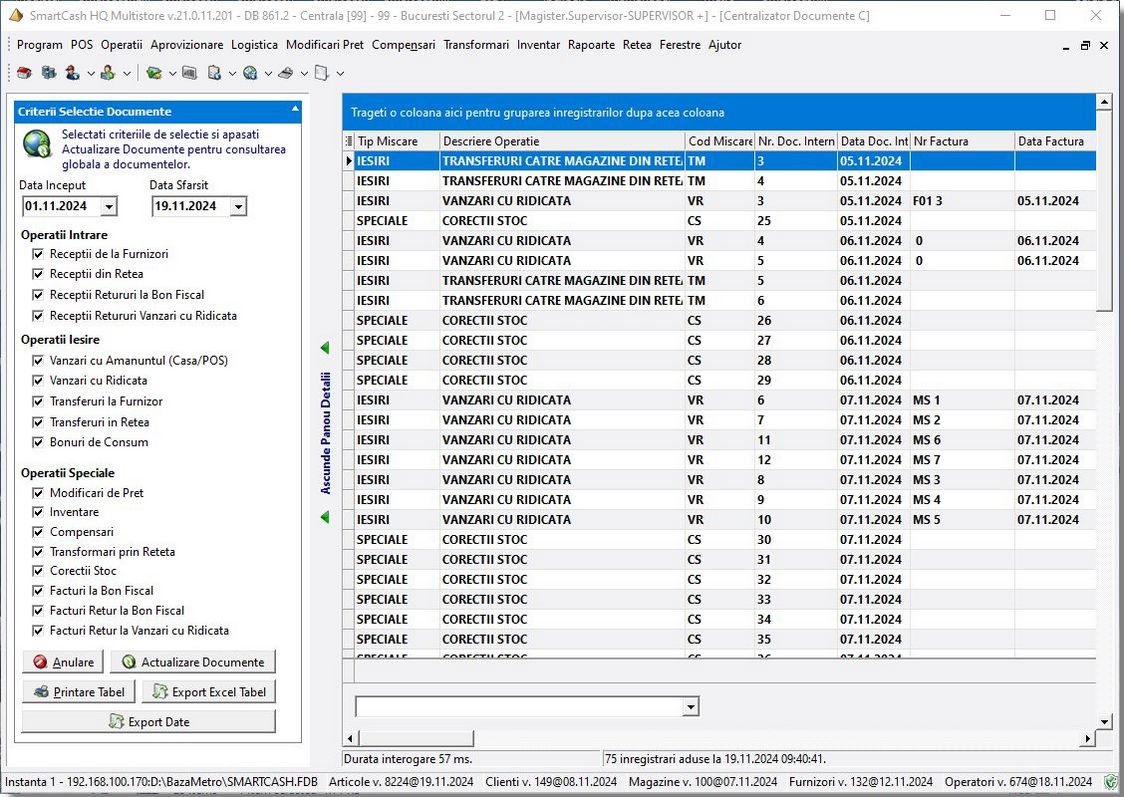Open dropdown next to clipboard icon
This screenshot has height=797, width=1124.
(x=232, y=73)
